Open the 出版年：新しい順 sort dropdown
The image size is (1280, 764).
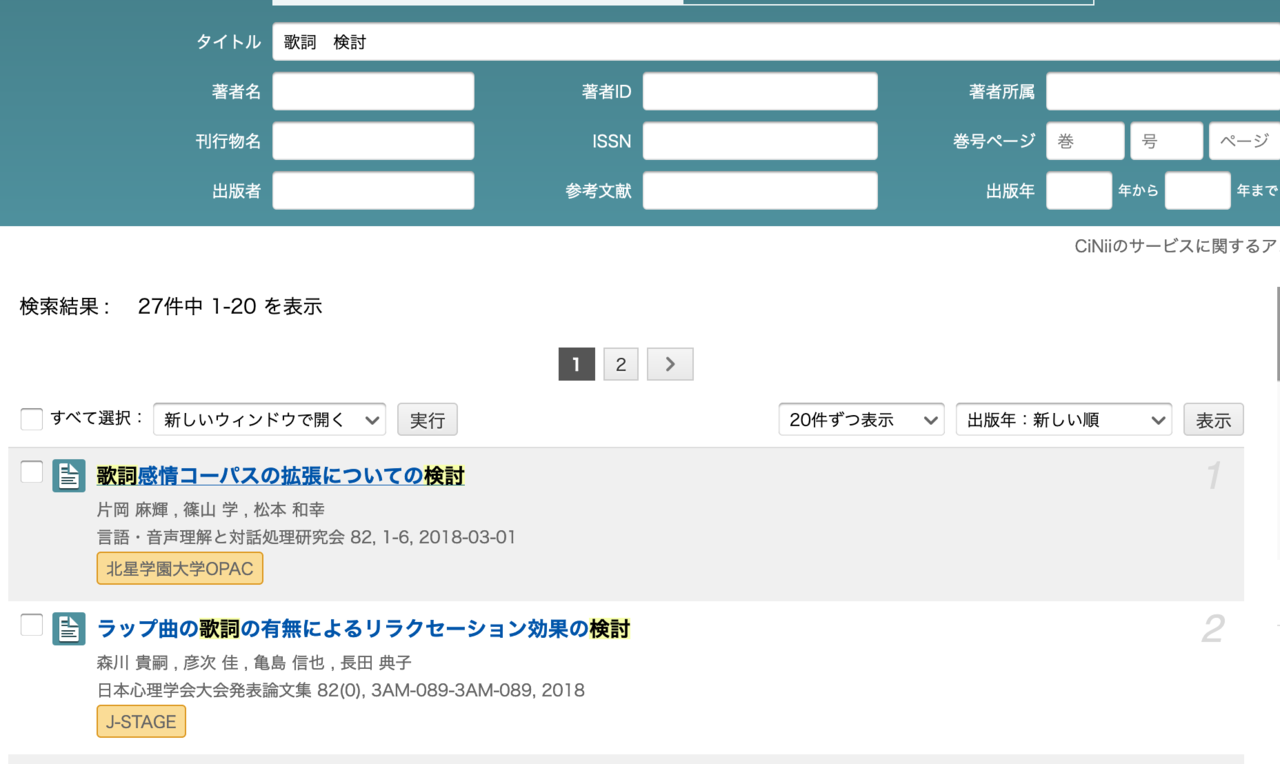1064,420
